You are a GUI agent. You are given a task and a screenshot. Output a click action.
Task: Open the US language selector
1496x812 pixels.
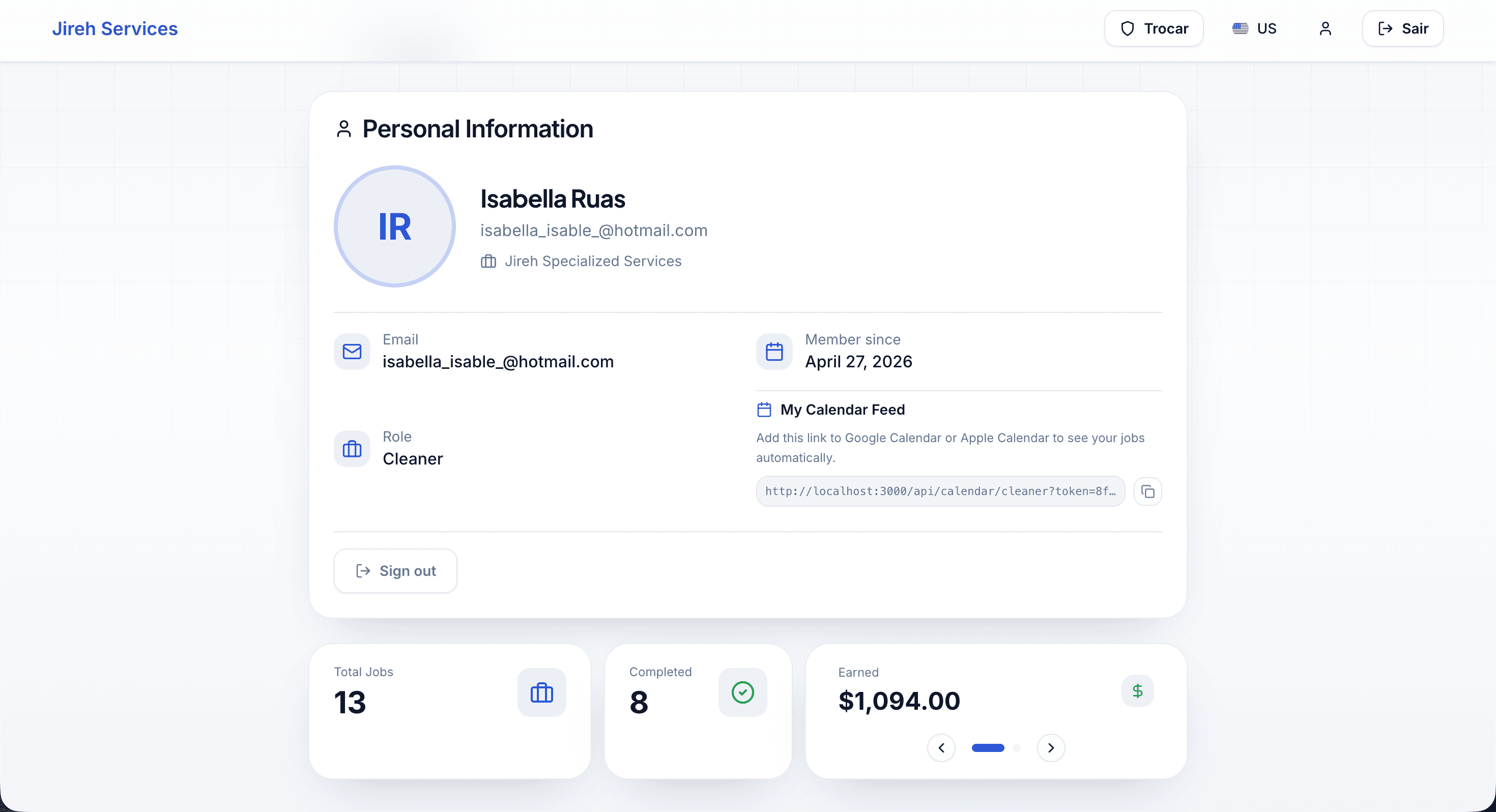tap(1254, 28)
